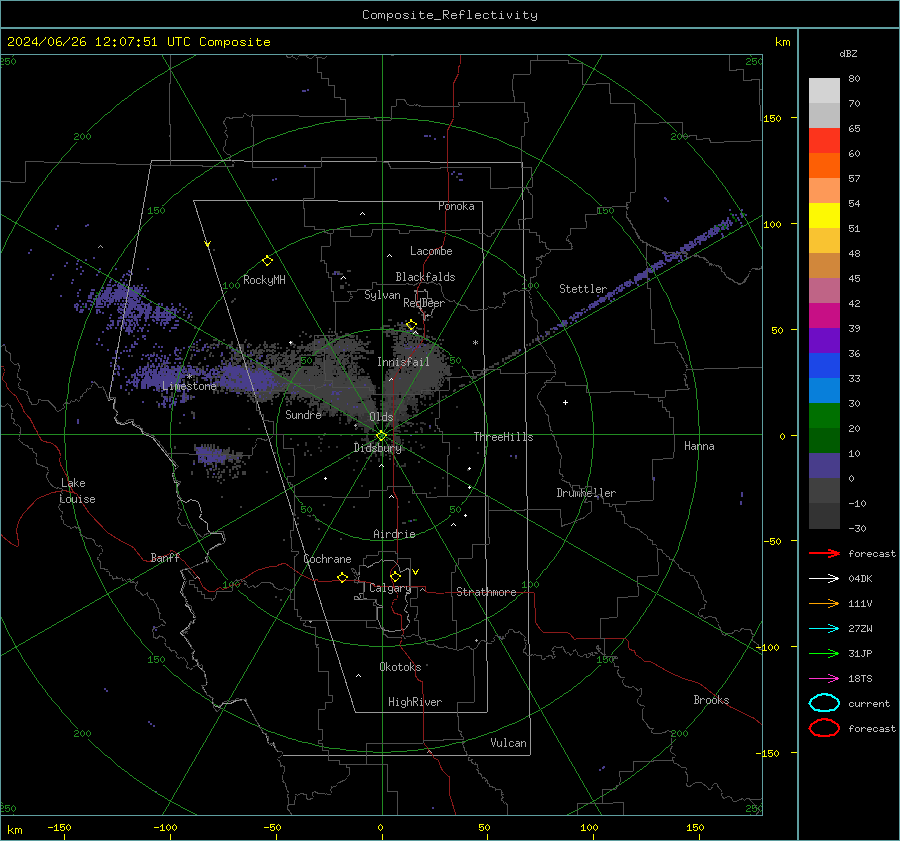
Task: Select the Hanna town label
Action: 699,446
